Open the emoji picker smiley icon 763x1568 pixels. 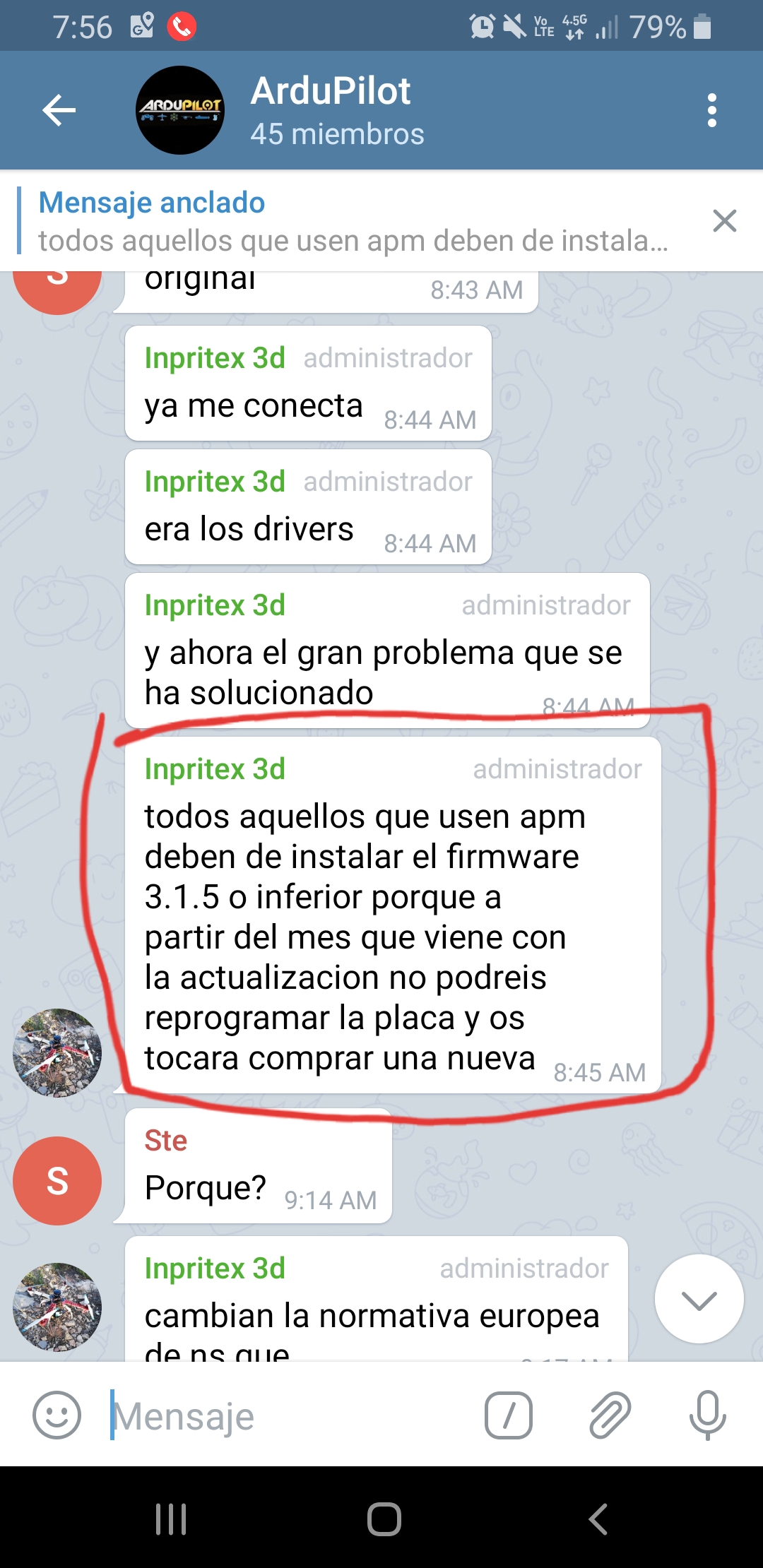click(57, 1415)
